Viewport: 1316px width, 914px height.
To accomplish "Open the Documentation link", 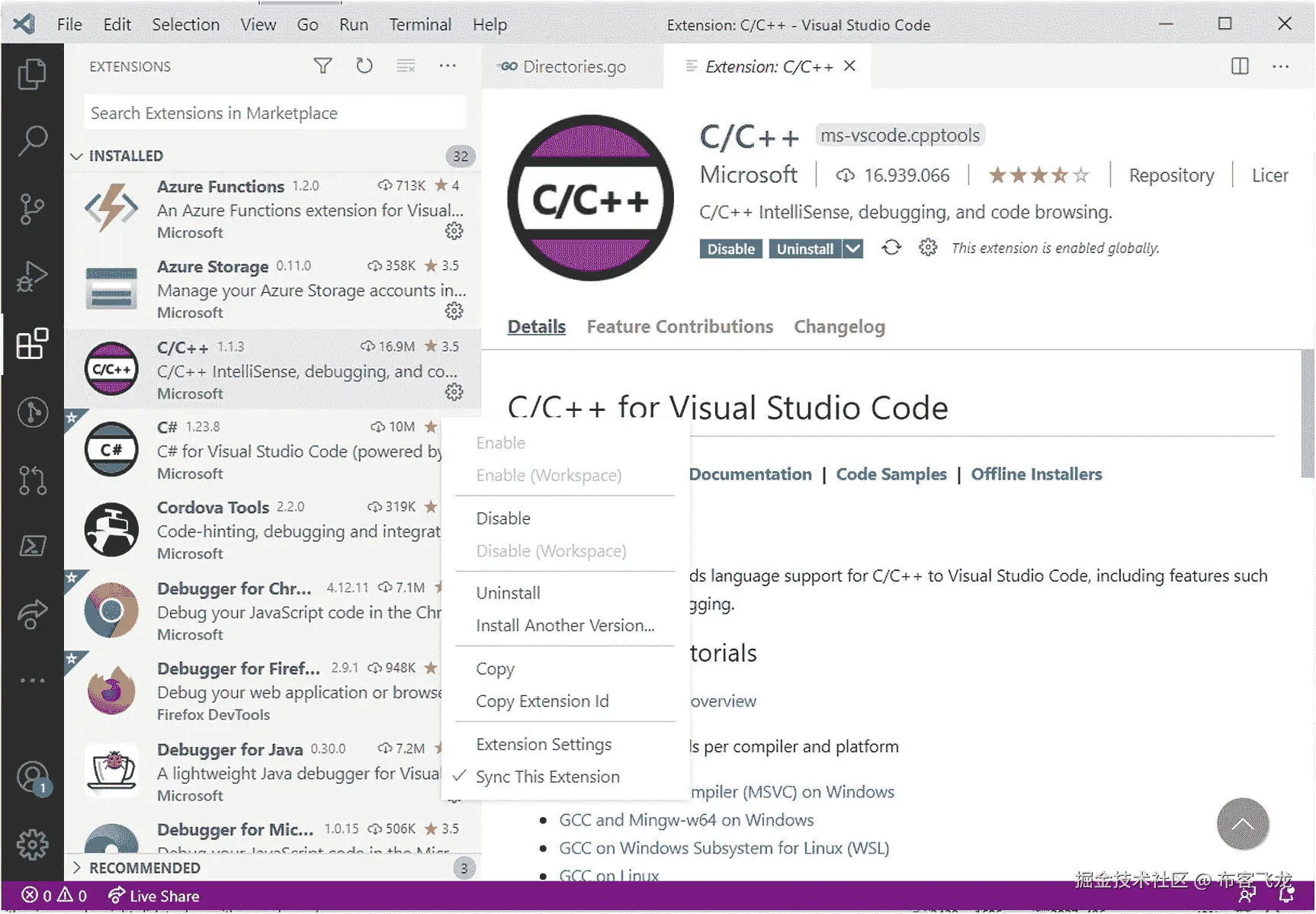I will (x=750, y=474).
